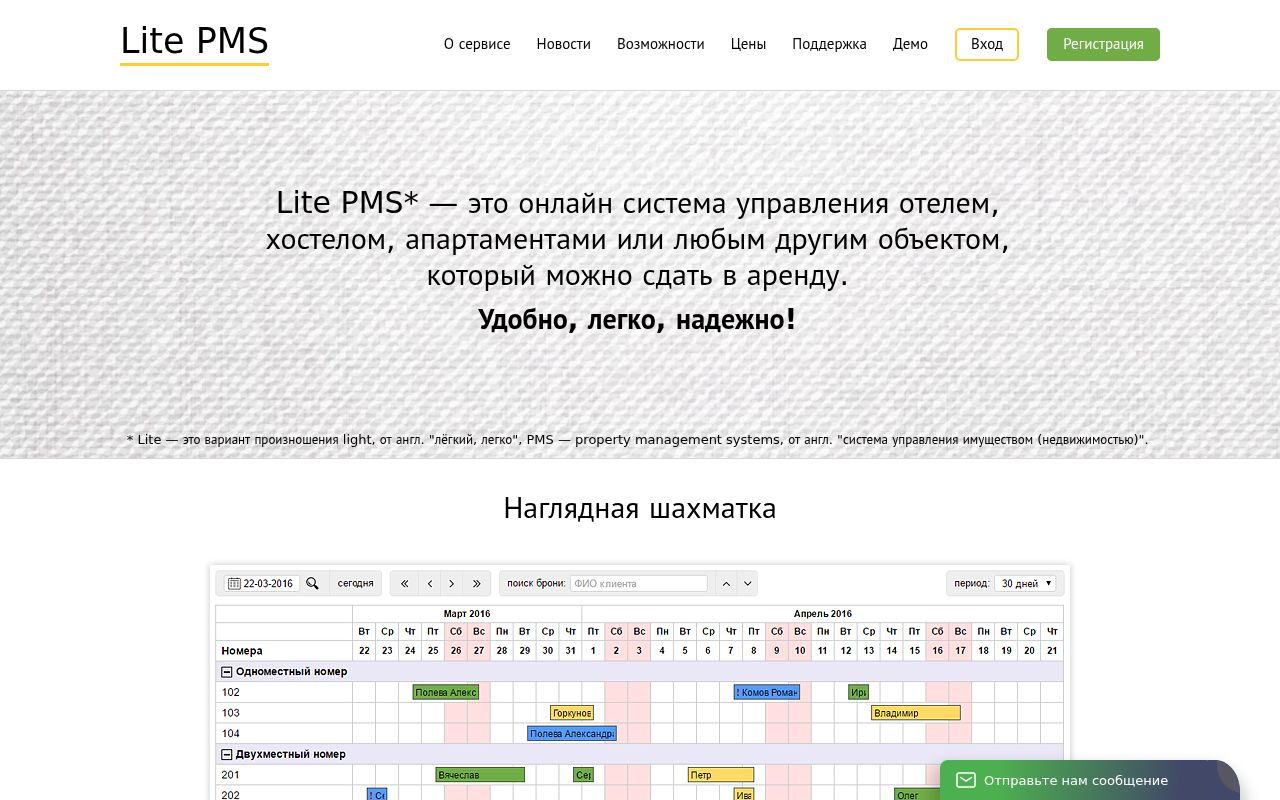Open the Цены menu item

click(x=748, y=44)
